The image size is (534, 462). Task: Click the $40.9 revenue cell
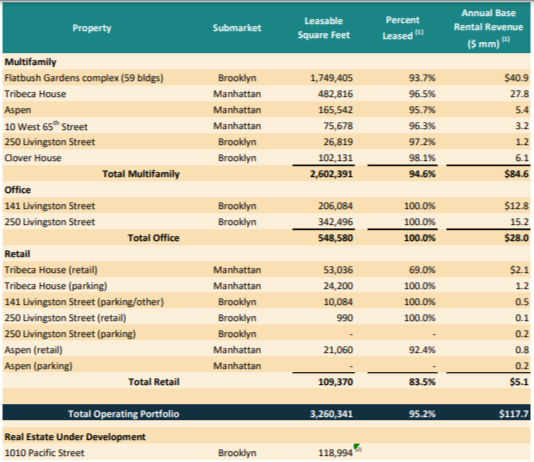click(516, 78)
